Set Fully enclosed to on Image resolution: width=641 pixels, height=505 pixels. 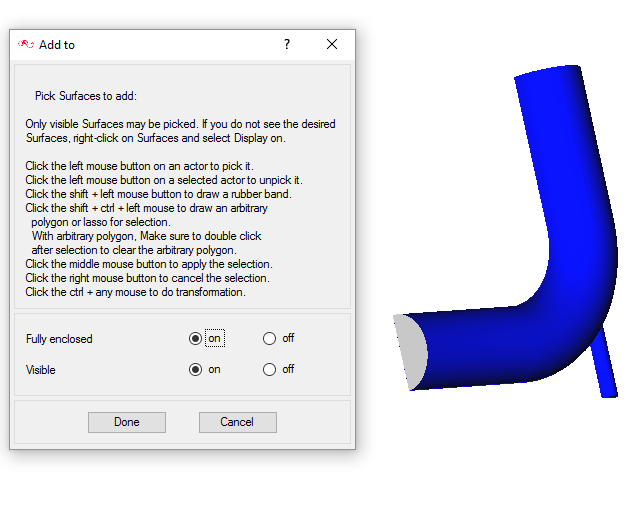point(195,339)
